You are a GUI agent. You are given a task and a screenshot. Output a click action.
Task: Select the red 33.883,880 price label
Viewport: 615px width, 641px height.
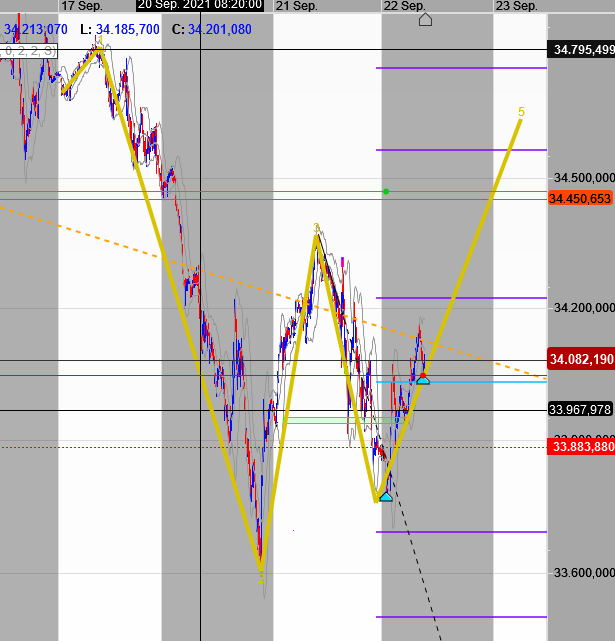[581, 446]
